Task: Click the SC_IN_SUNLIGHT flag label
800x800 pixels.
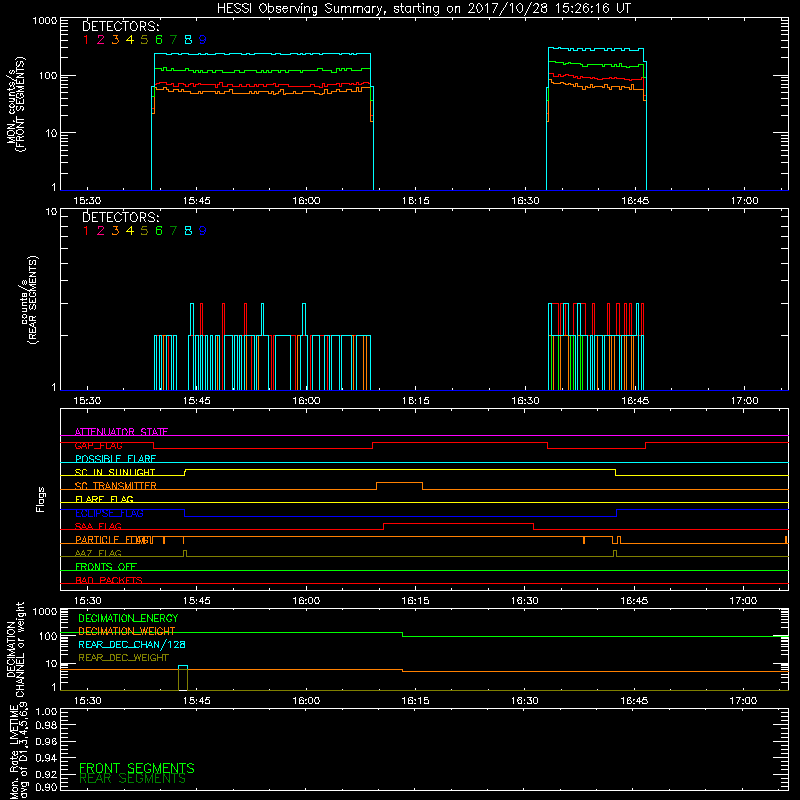Action: coord(115,472)
